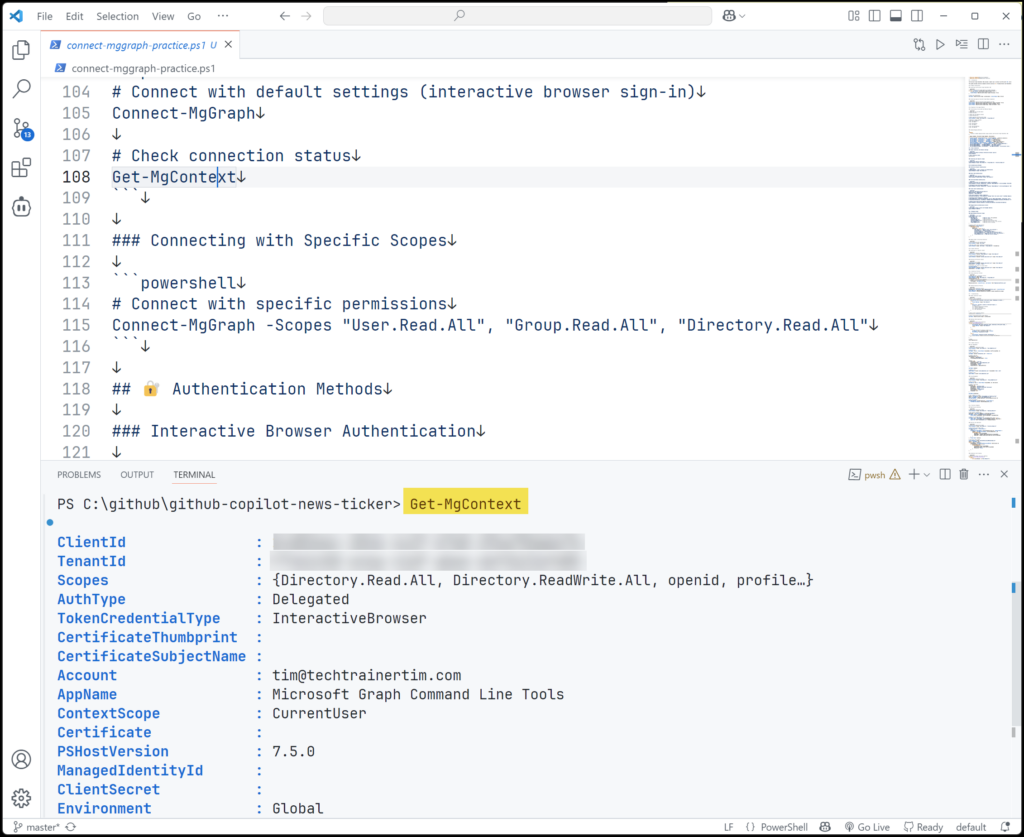The height and width of the screenshot is (837, 1024).
Task: Click the master branch indicator
Action: 36,827
